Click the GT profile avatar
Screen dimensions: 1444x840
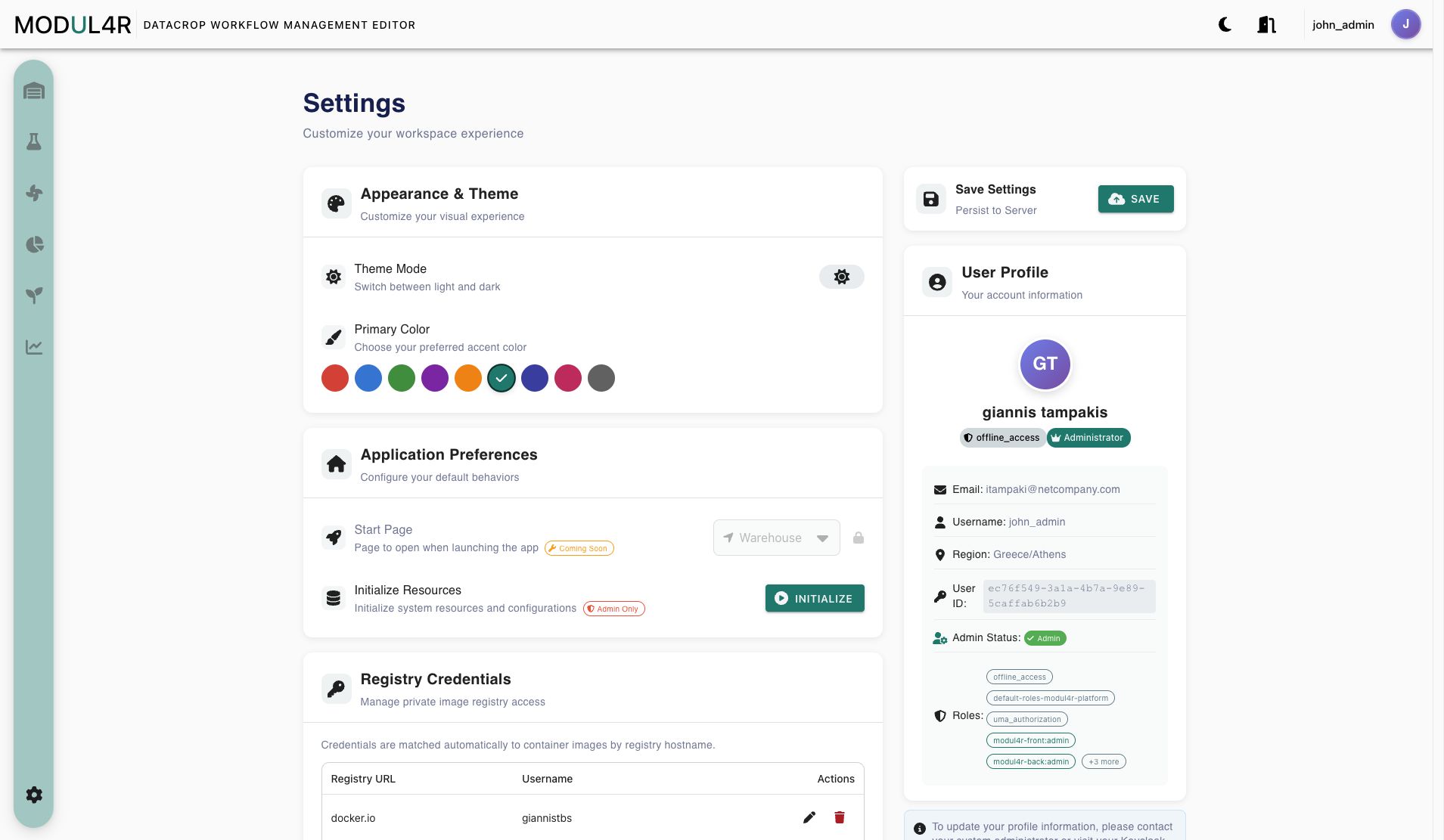(x=1045, y=364)
